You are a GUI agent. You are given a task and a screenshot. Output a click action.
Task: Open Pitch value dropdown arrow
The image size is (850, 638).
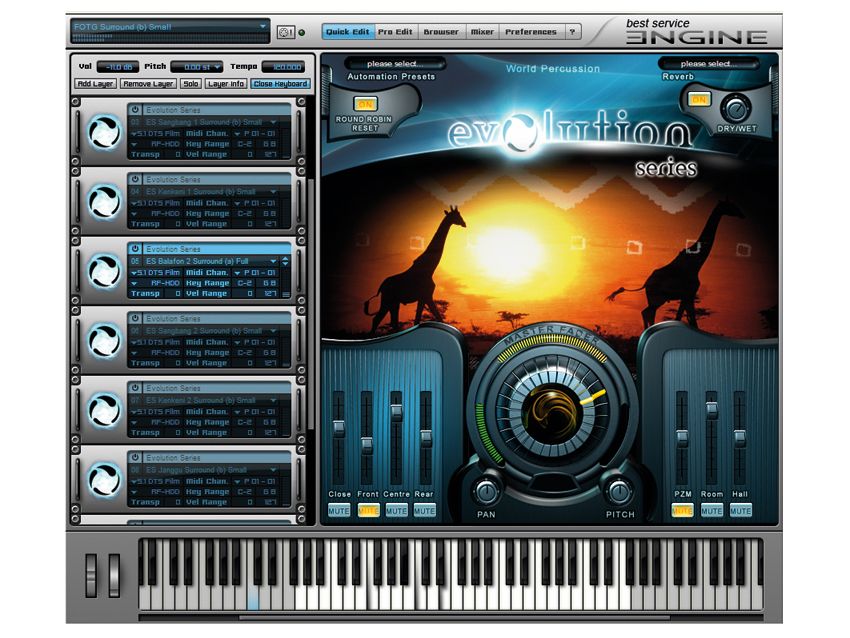217,67
